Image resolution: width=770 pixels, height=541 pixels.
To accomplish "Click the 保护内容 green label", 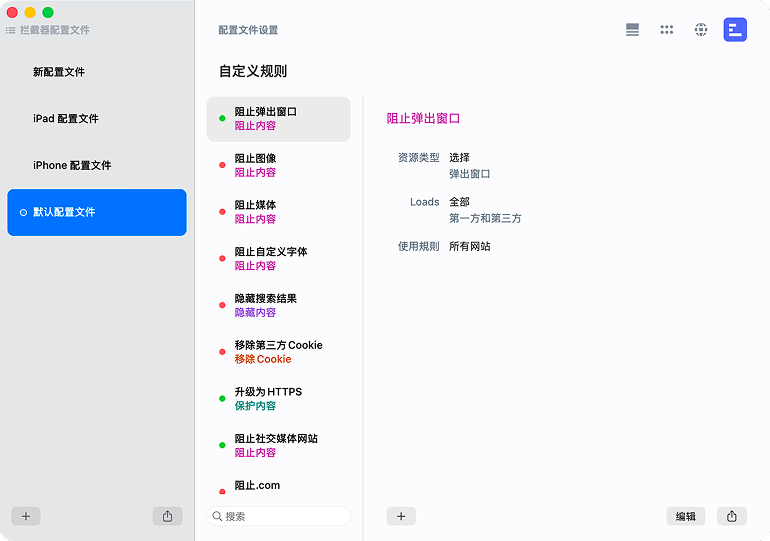I will pos(255,406).
